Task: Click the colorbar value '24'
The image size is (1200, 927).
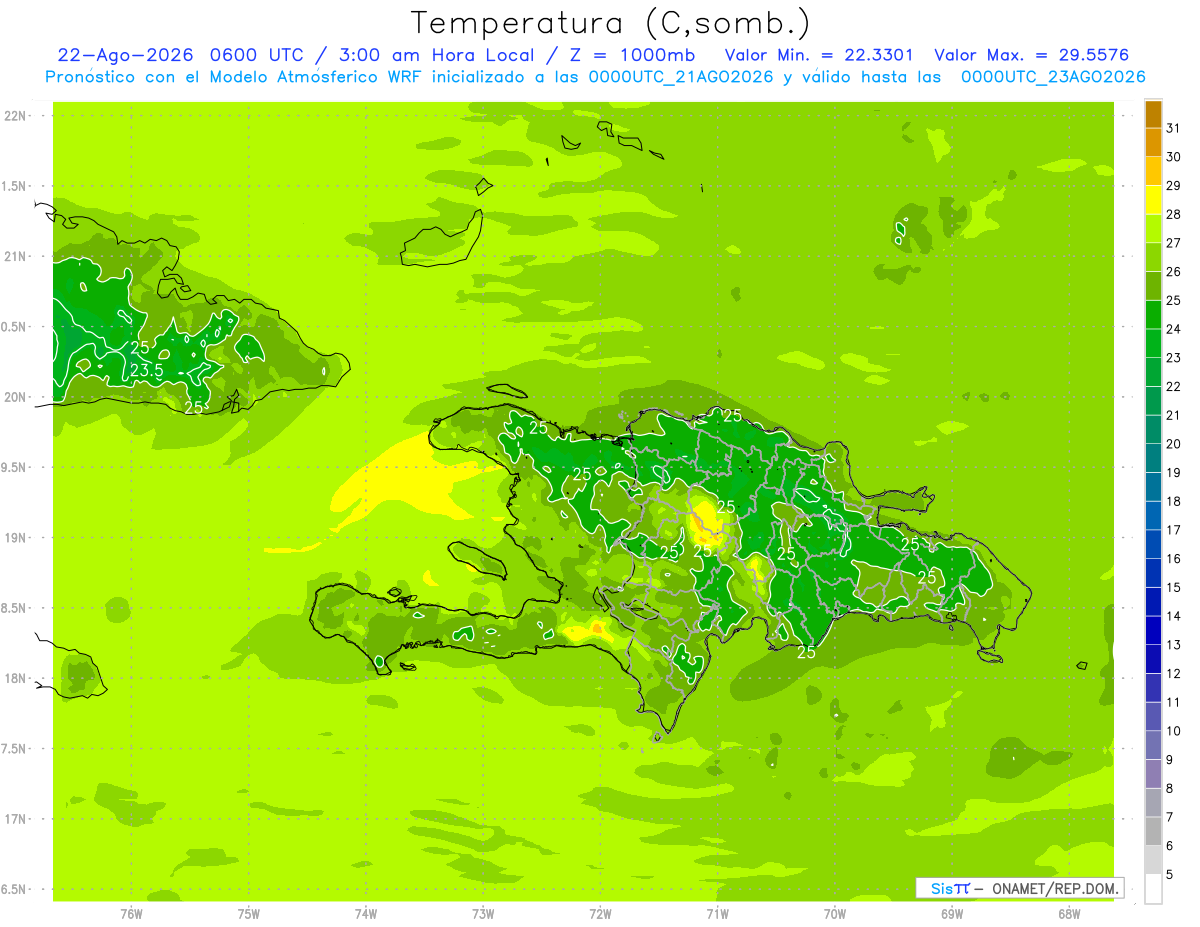Action: coord(1173,329)
